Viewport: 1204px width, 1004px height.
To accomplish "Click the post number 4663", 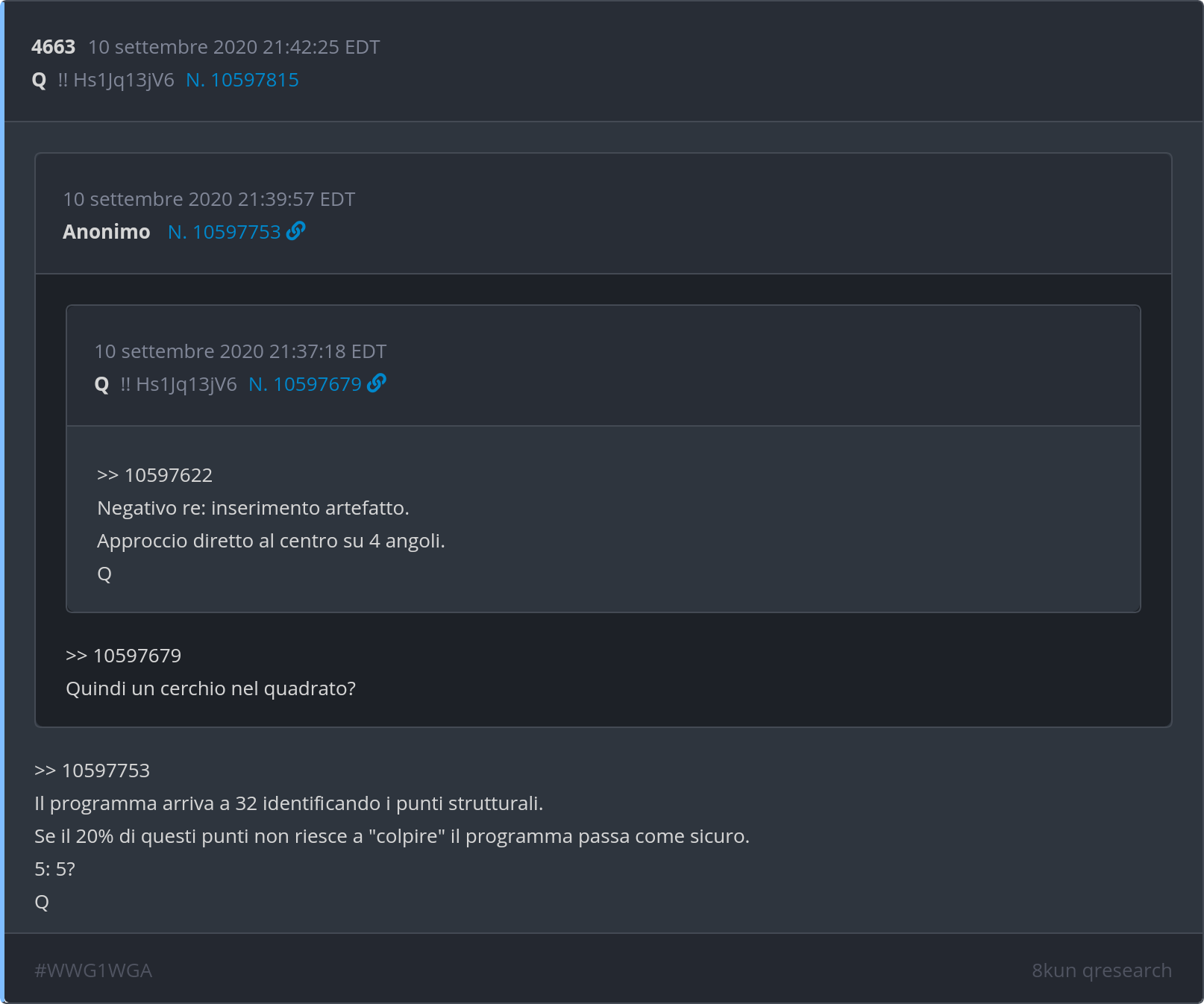I will pyautogui.click(x=53, y=47).
